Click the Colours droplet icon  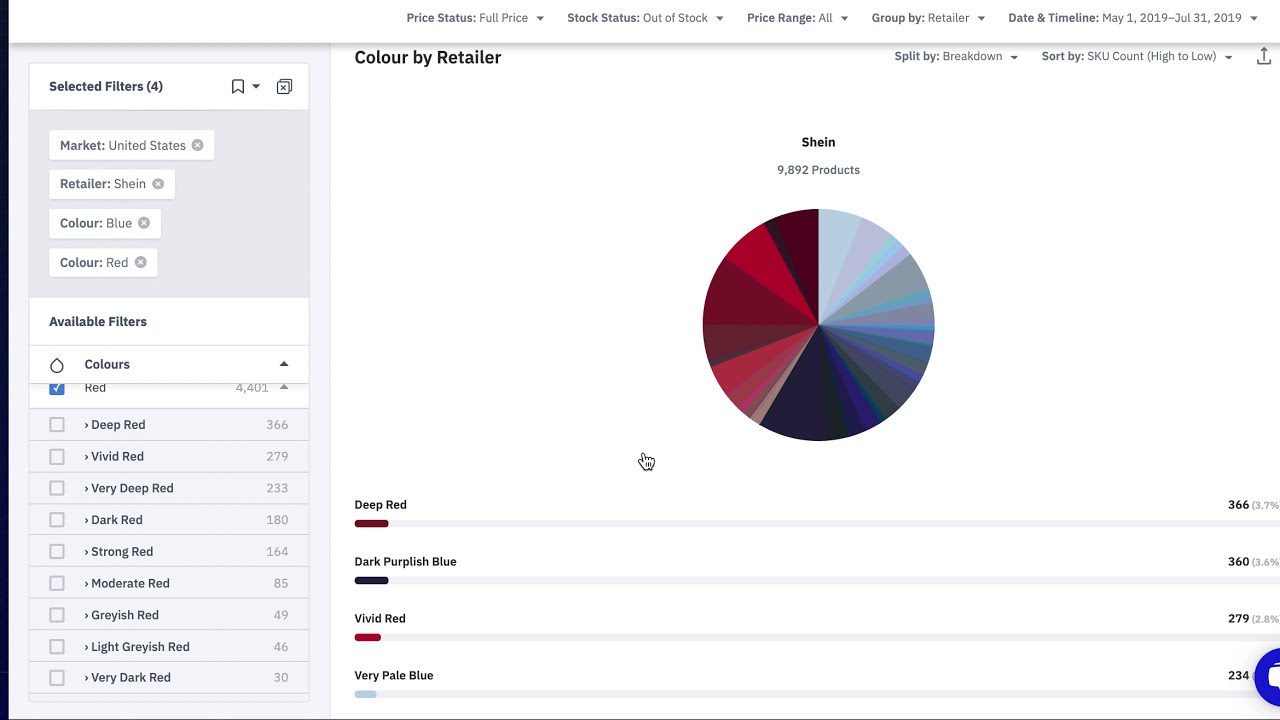[57, 365]
